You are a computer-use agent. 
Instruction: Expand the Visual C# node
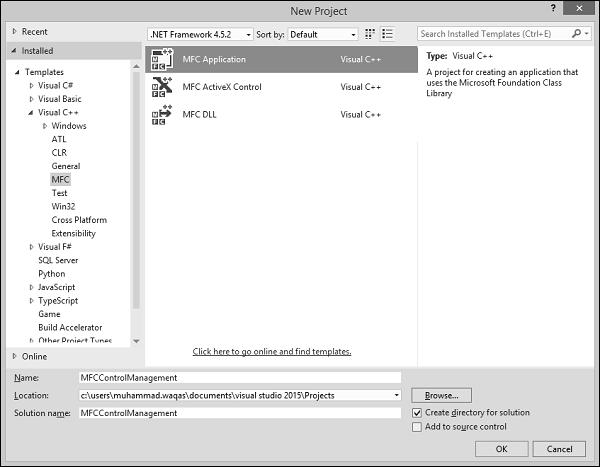pos(31,85)
